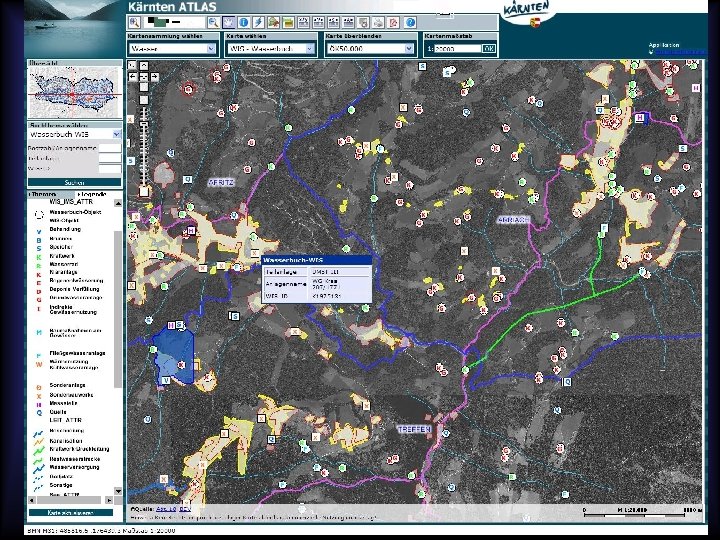Click Kanalisation entry in the legend
720x540 pixels.
66,441
